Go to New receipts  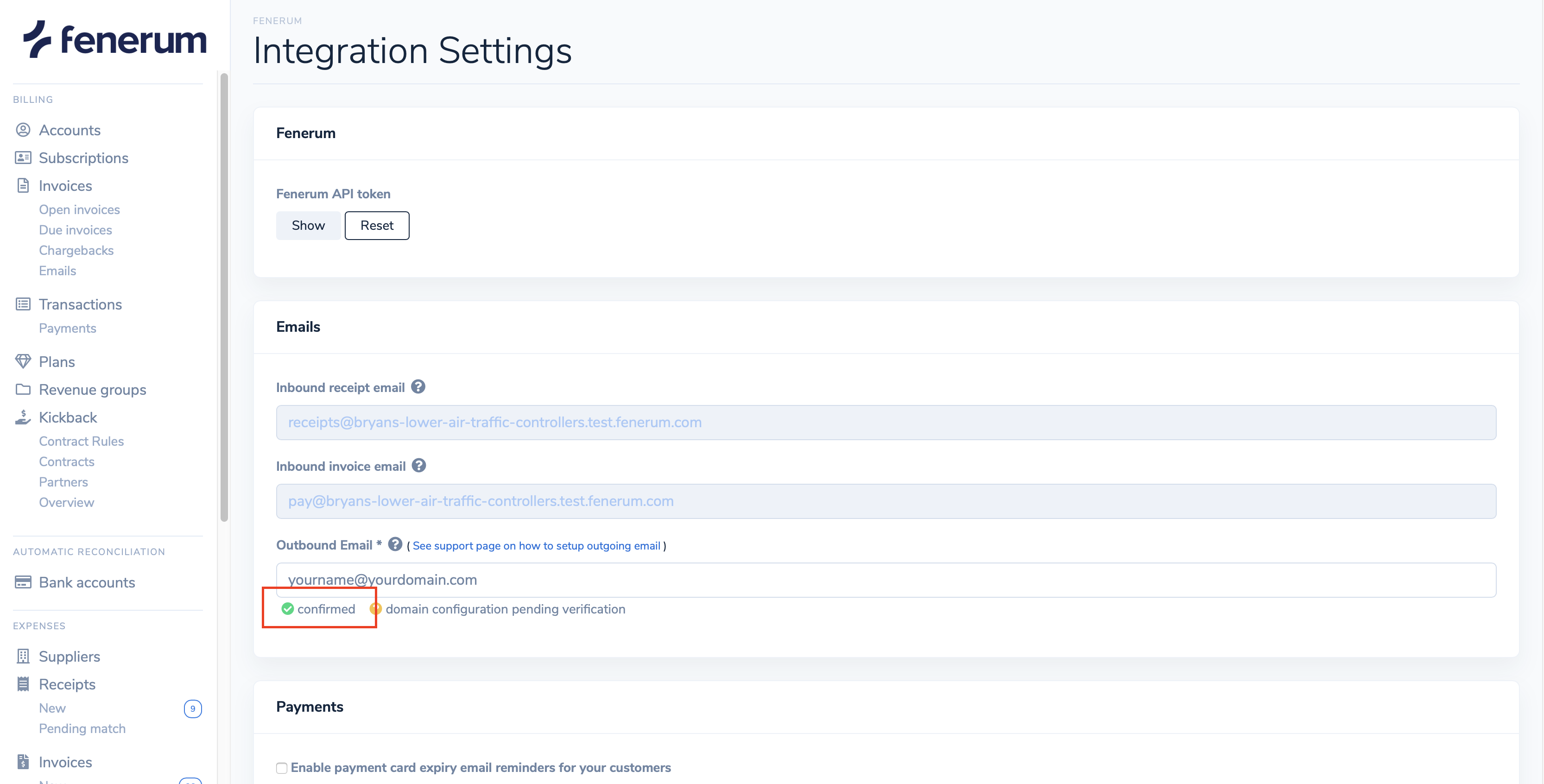(52, 708)
